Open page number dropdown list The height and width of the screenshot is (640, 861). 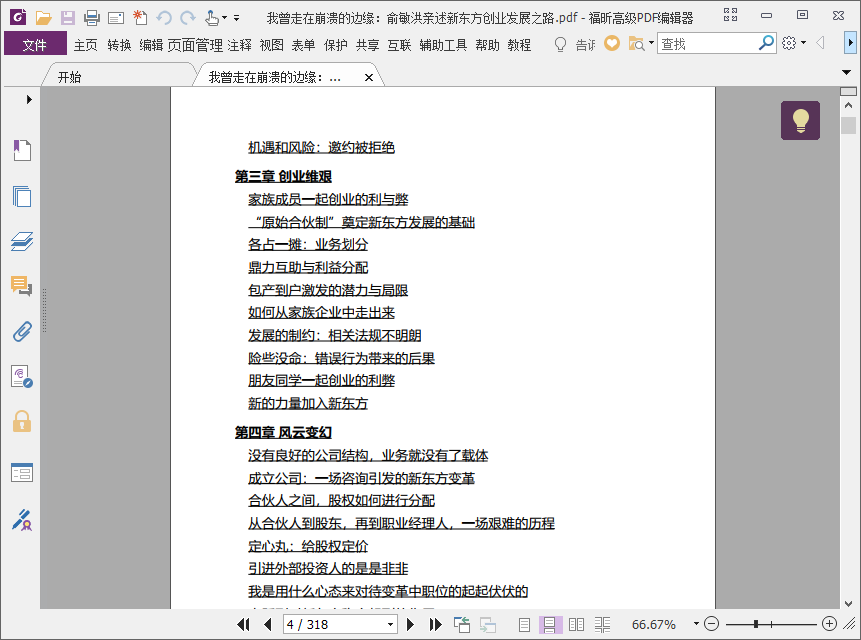pyautogui.click(x=390, y=624)
